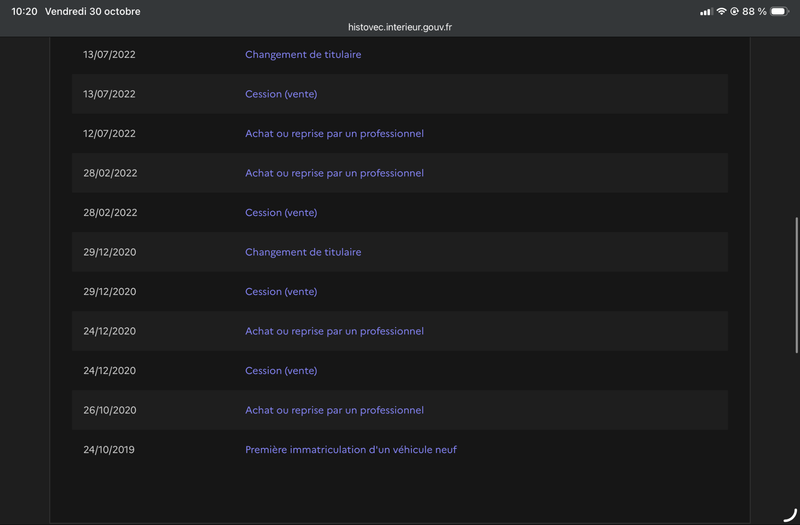Tap the Vendredi 30 octobre date
This screenshot has width=800, height=525.
click(92, 11)
